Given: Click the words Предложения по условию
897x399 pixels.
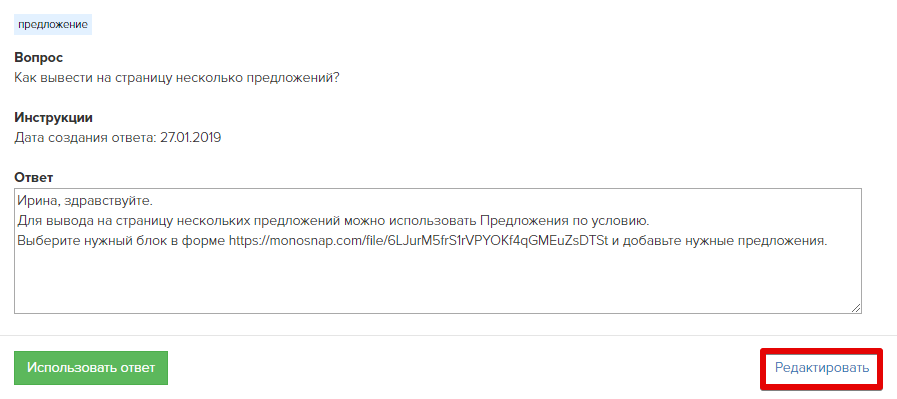Looking at the screenshot, I should tap(564, 221).
